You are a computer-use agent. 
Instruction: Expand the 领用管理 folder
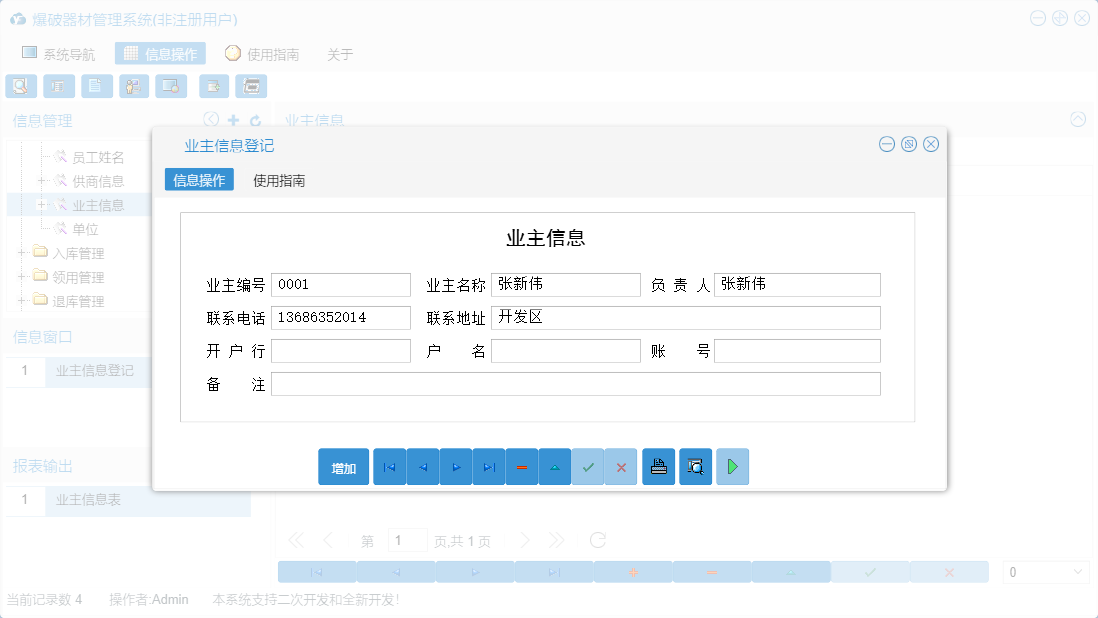point(22,277)
